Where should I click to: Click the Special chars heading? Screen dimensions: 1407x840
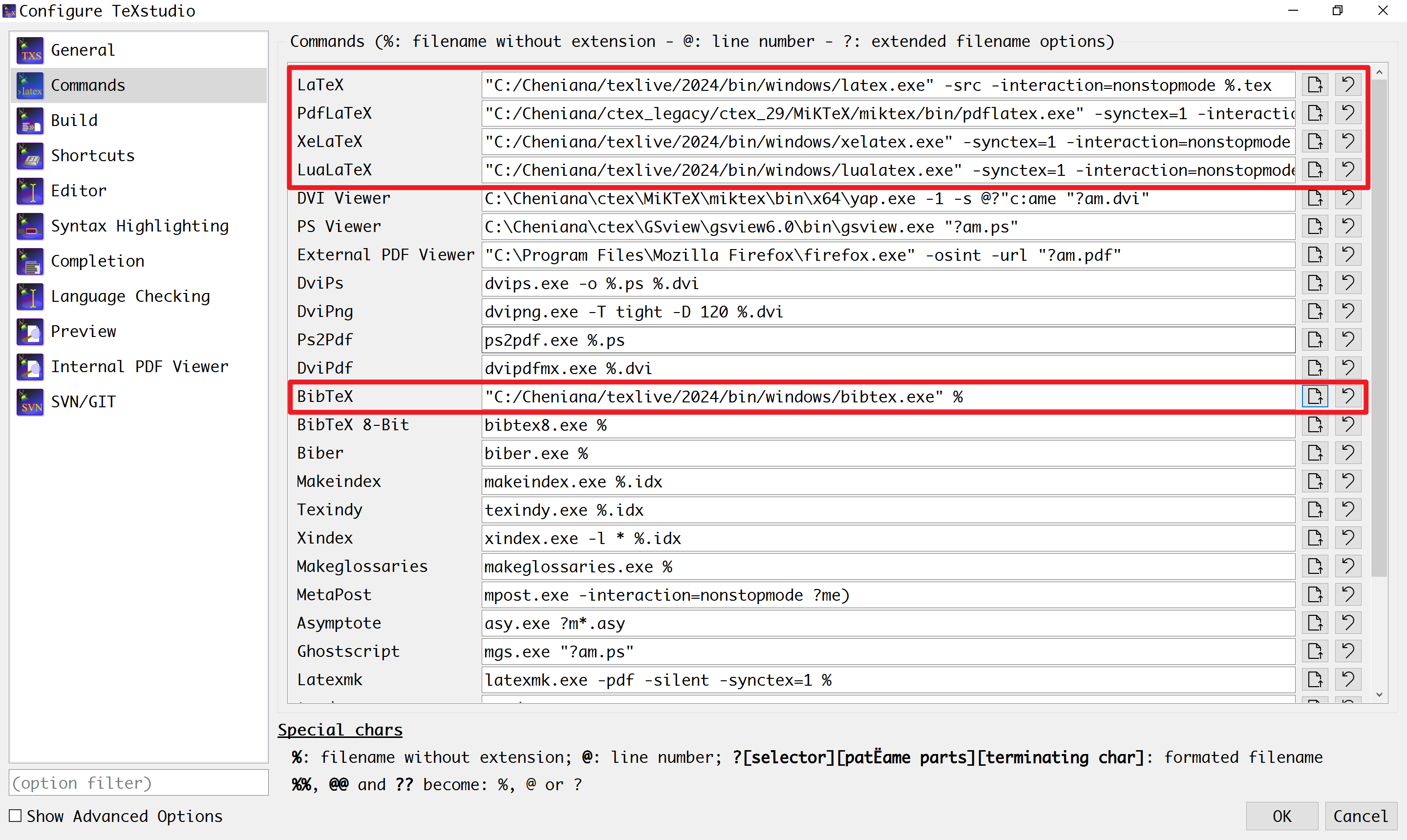pyautogui.click(x=340, y=730)
